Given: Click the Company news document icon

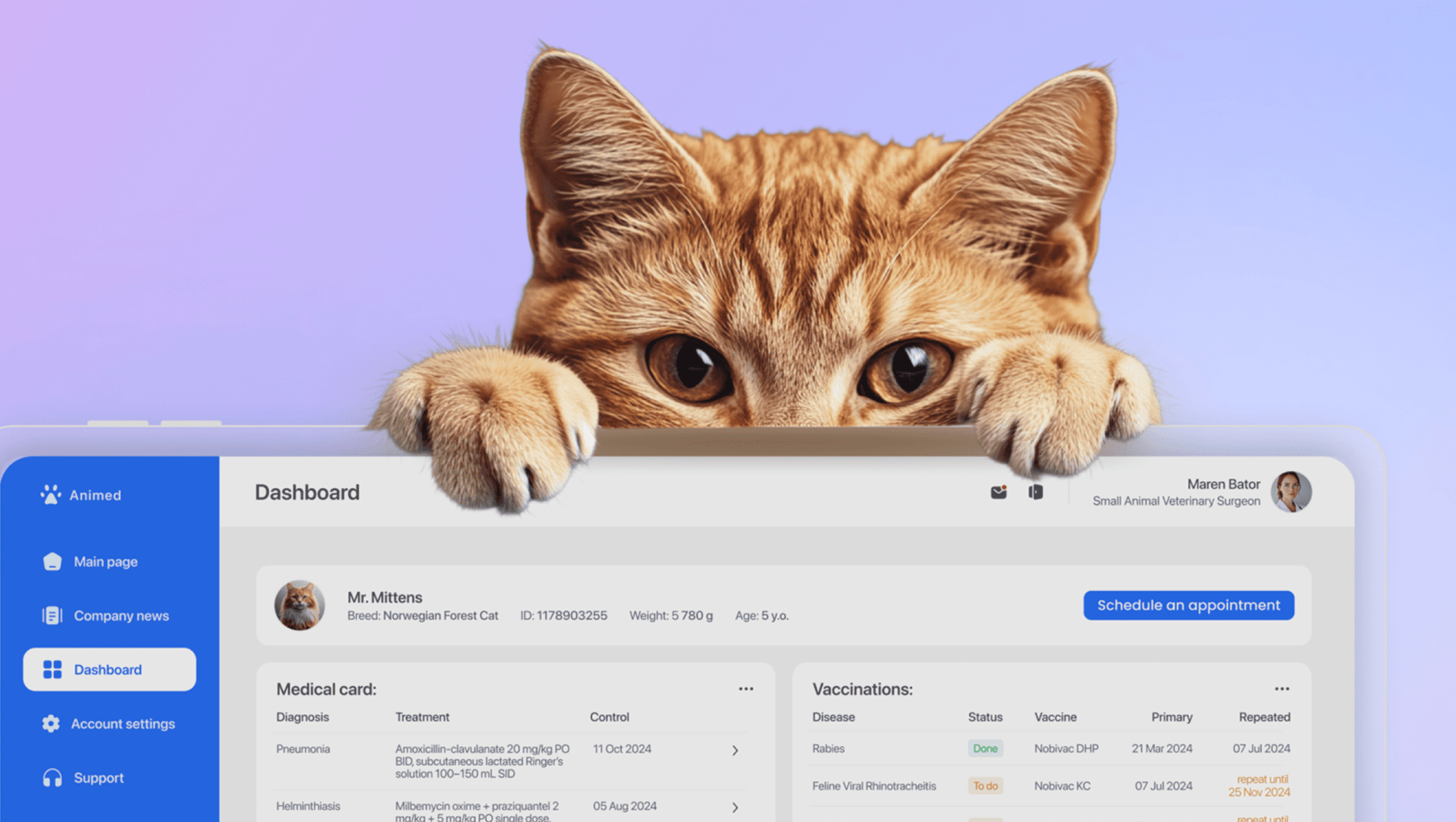Looking at the screenshot, I should (x=52, y=615).
